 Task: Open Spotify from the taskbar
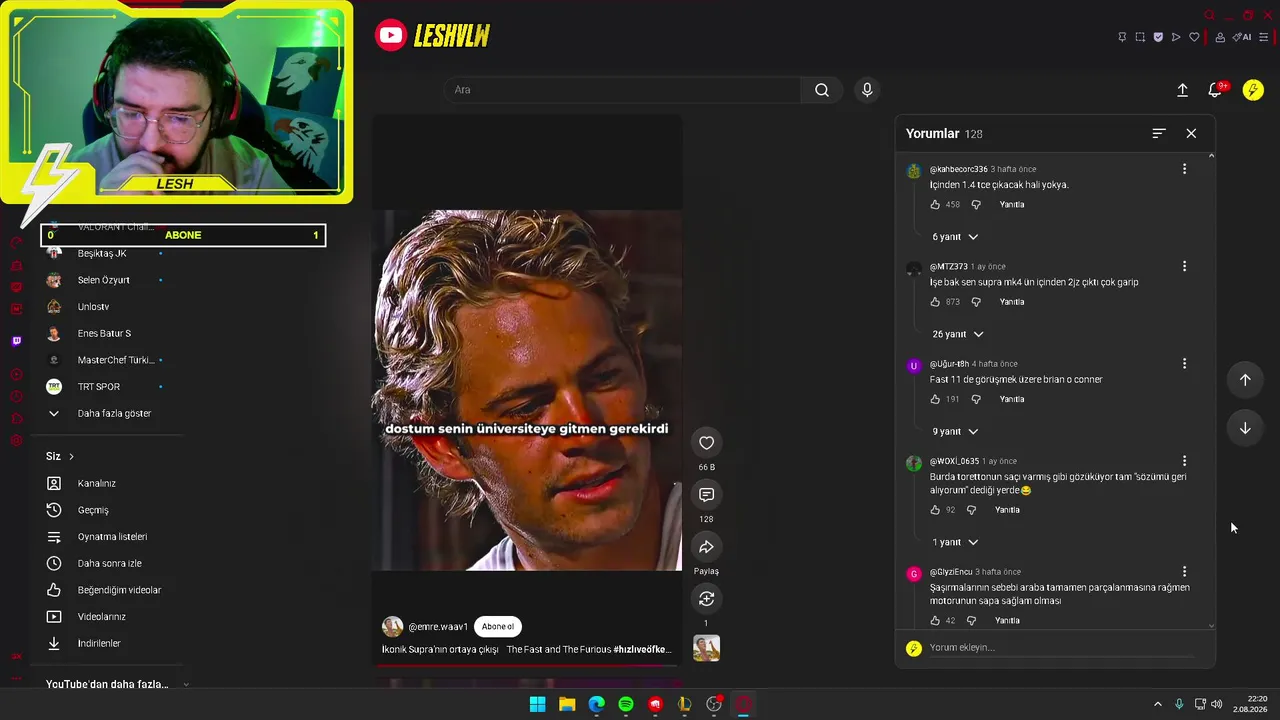[x=626, y=704]
